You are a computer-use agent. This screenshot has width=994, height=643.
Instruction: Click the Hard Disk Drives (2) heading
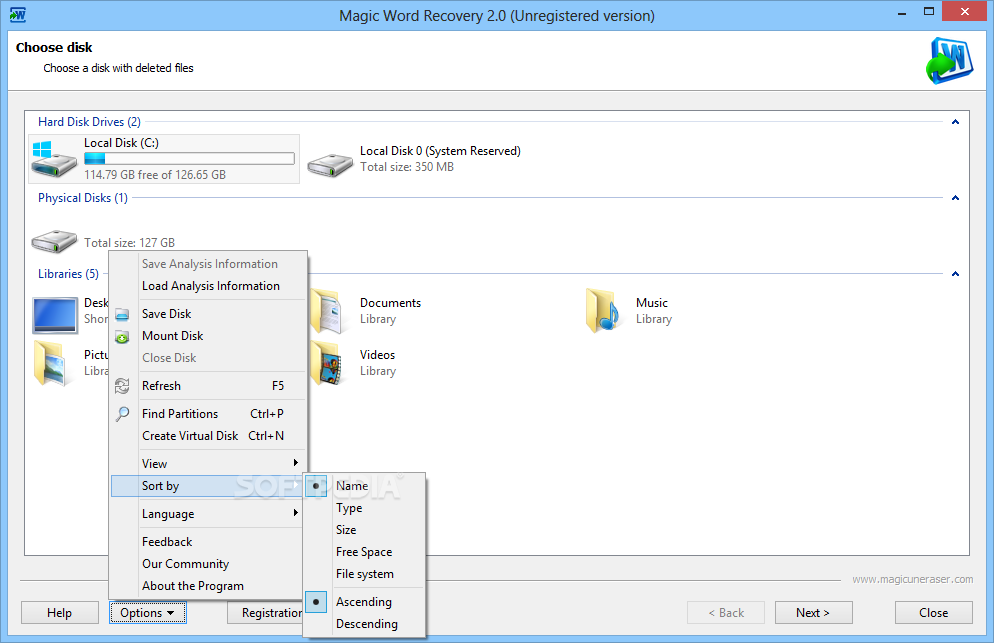(89, 122)
